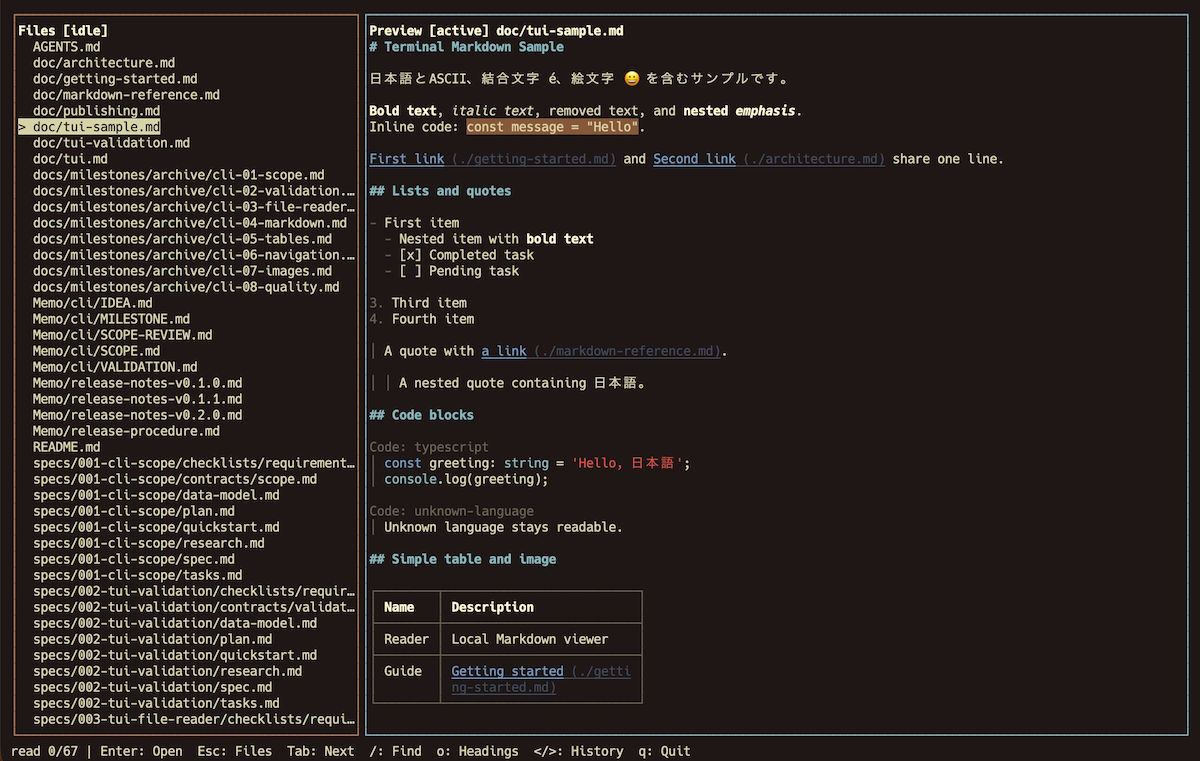
Task: Open specs/002-tui-validation/spec.md
Action: pos(153,687)
